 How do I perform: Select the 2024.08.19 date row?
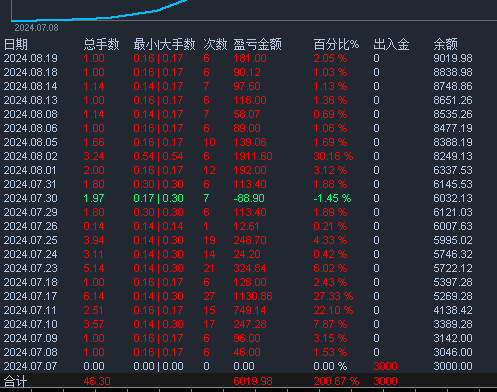click(248, 58)
